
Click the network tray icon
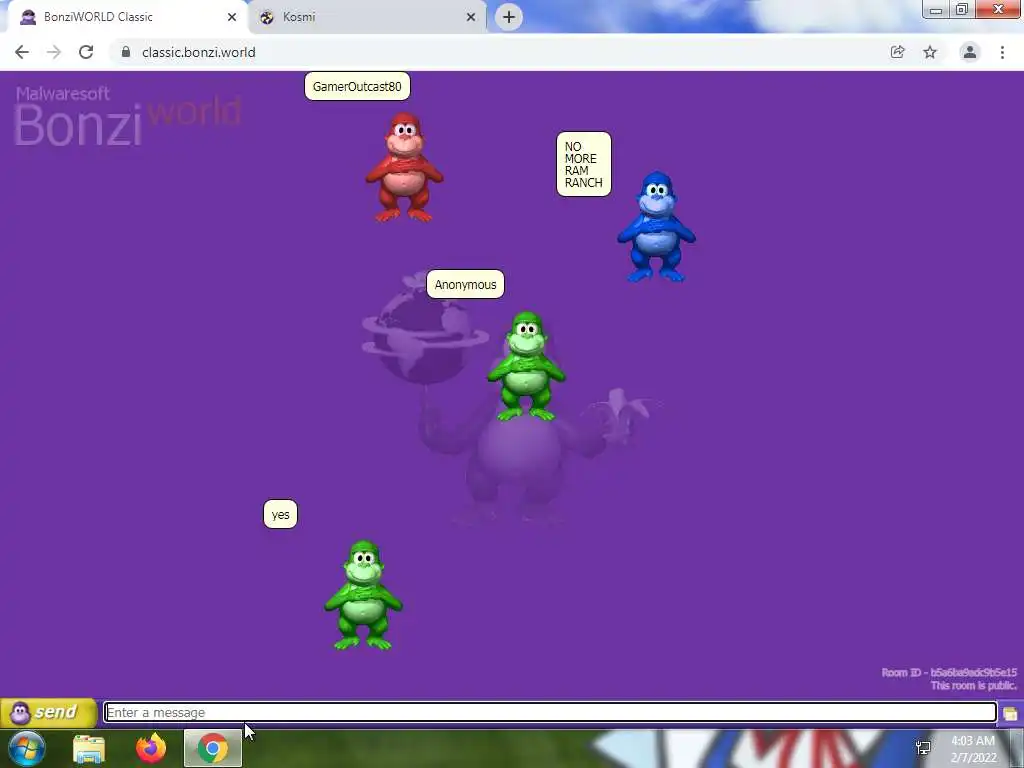pos(923,748)
